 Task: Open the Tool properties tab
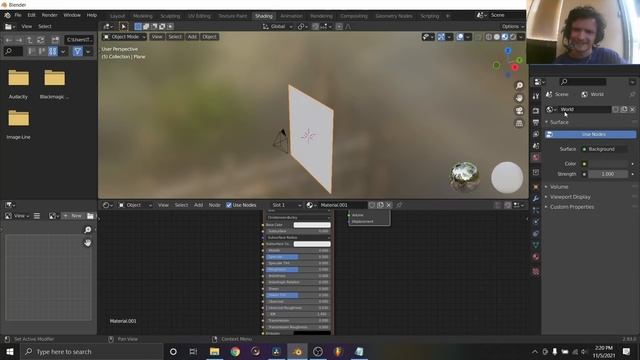(536, 96)
